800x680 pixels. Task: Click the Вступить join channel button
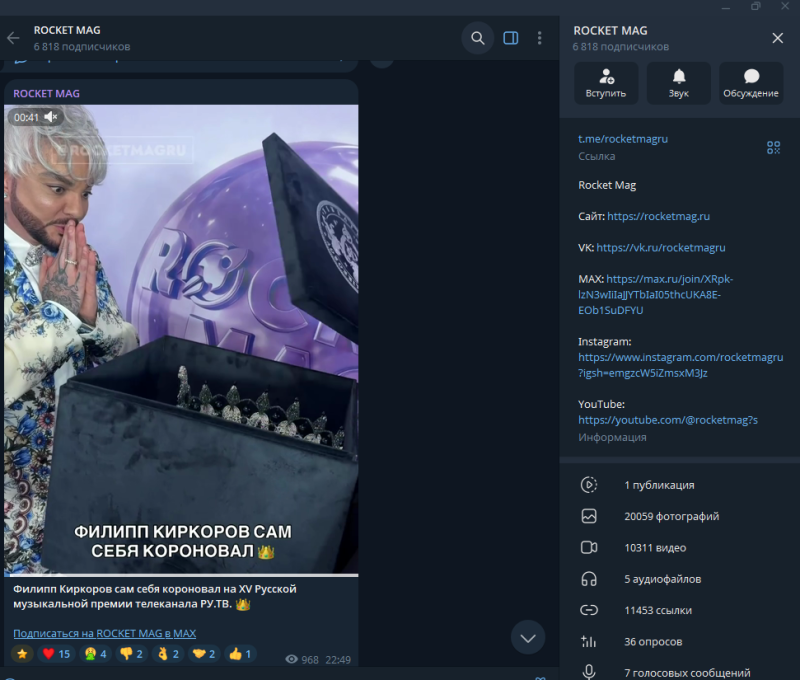pyautogui.click(x=606, y=83)
